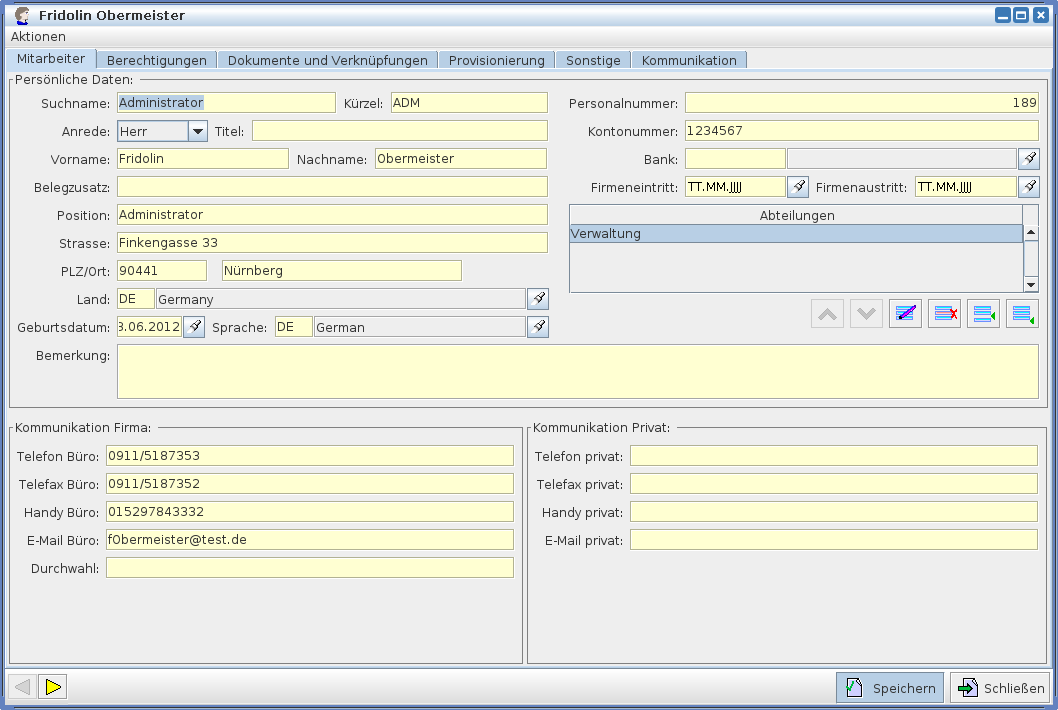The height and width of the screenshot is (710, 1058).
Task: Open date picker for Firmenaustritt
Action: (1029, 187)
